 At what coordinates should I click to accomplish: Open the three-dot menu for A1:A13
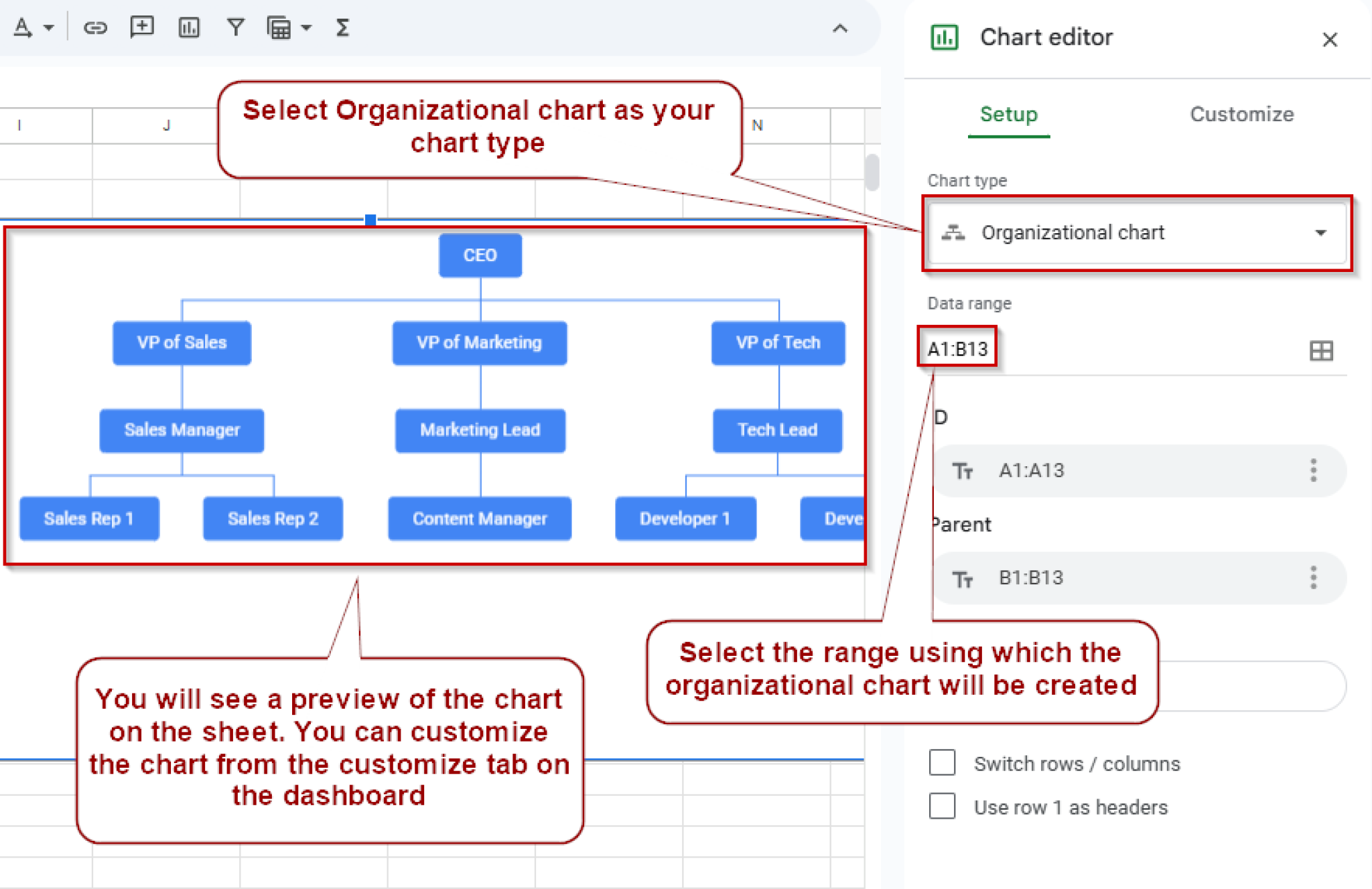point(1312,470)
